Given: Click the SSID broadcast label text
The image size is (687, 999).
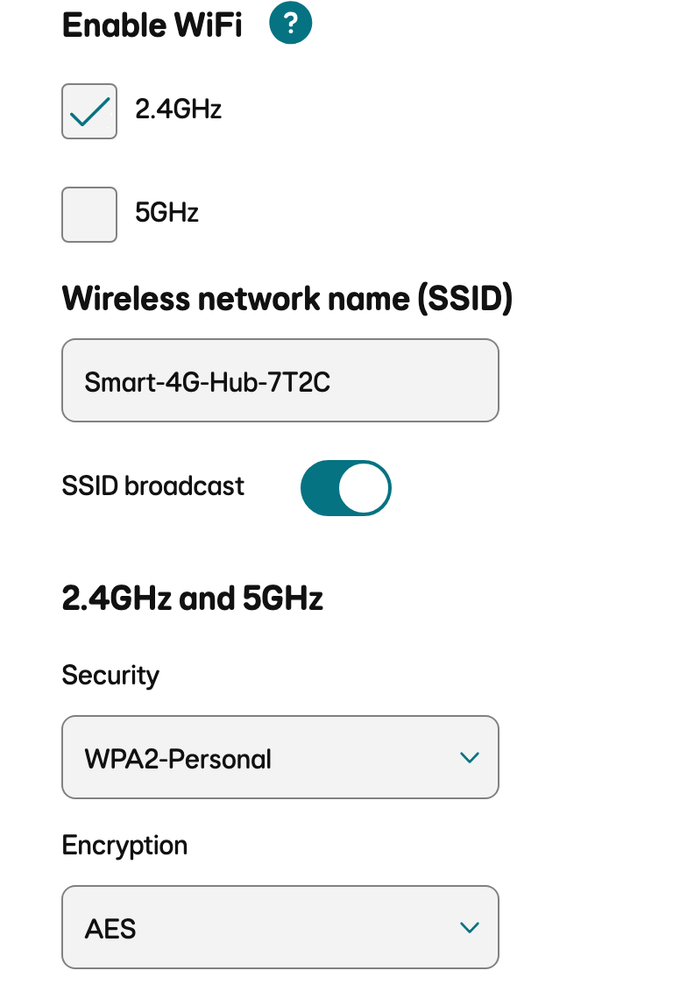Looking at the screenshot, I should tap(153, 486).
